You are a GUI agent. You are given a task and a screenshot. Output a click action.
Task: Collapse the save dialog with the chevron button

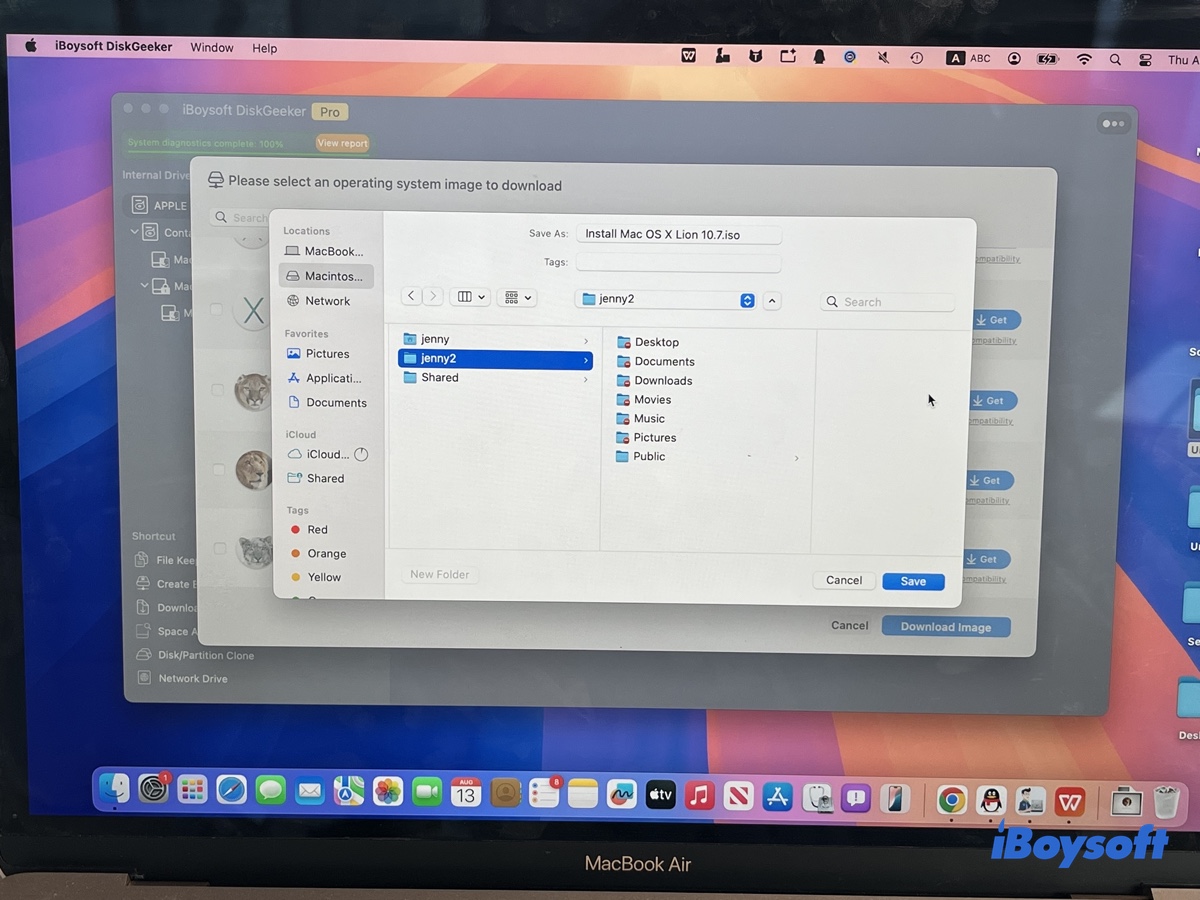pyautogui.click(x=772, y=300)
